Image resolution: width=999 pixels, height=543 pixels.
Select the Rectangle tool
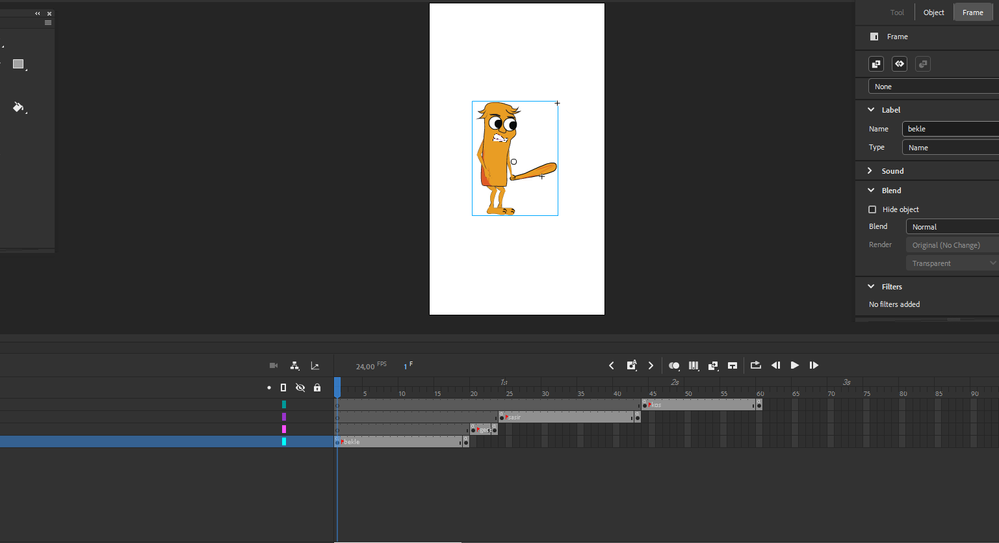tap(18, 64)
